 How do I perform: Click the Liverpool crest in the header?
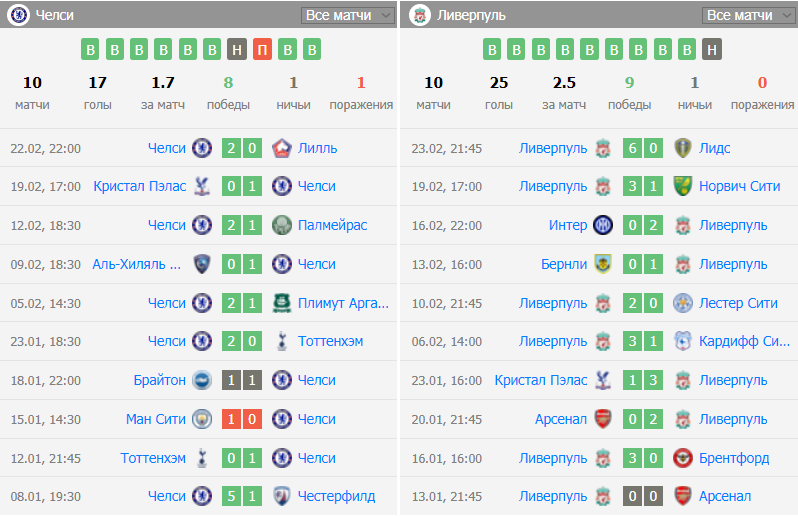420,15
